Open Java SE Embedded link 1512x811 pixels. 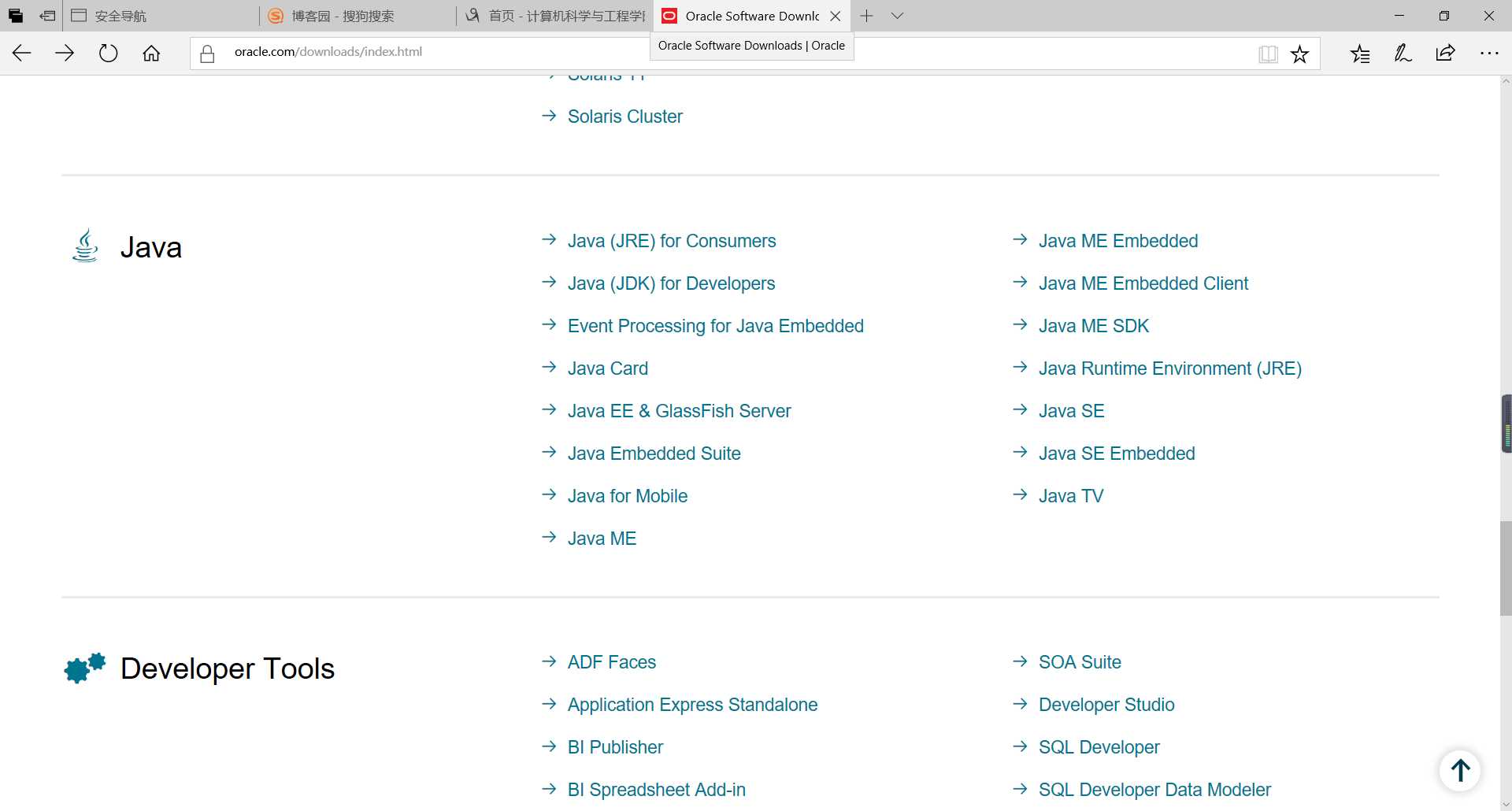pos(1116,454)
